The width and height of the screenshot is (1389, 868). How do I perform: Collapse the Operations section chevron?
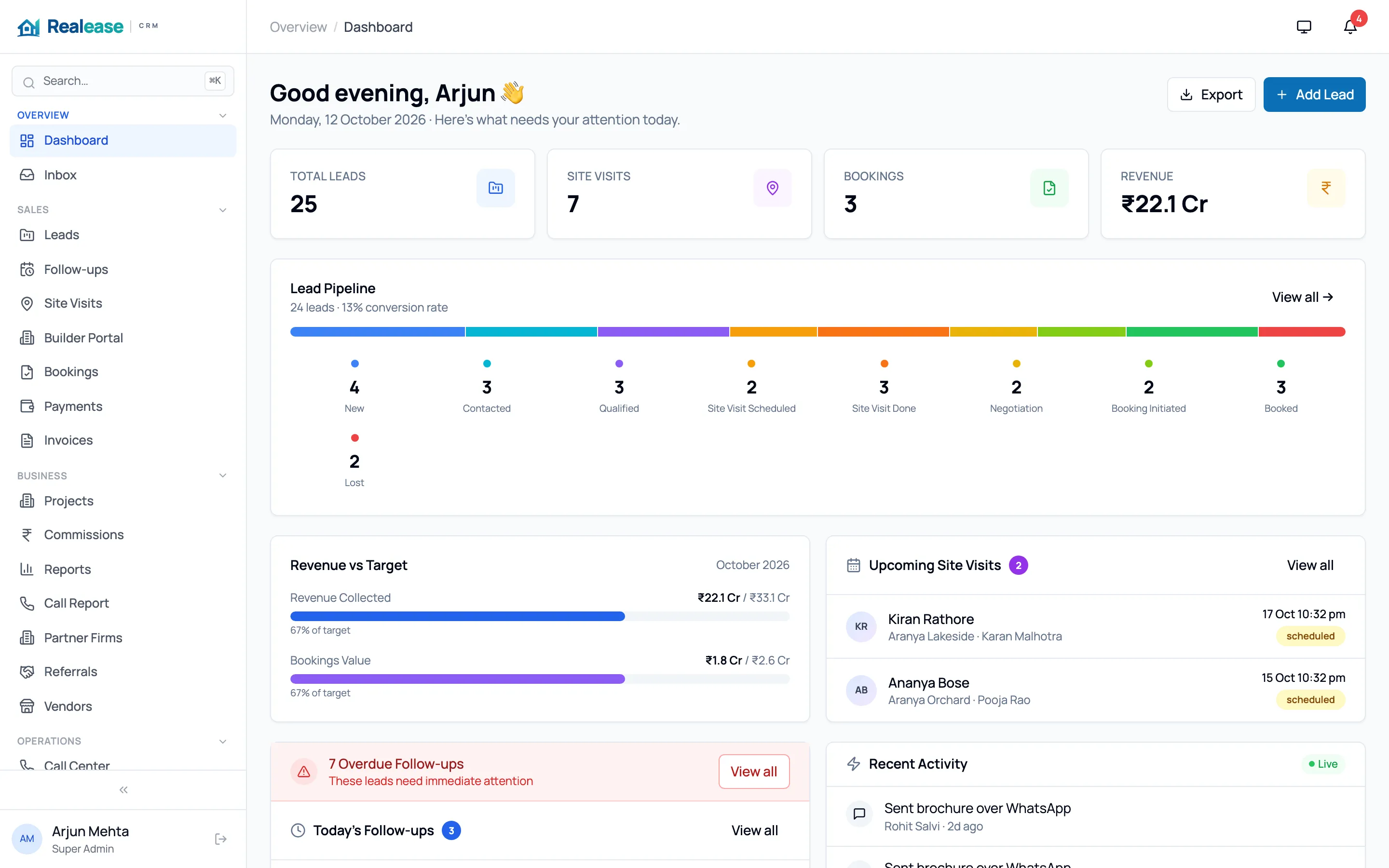[x=223, y=741]
